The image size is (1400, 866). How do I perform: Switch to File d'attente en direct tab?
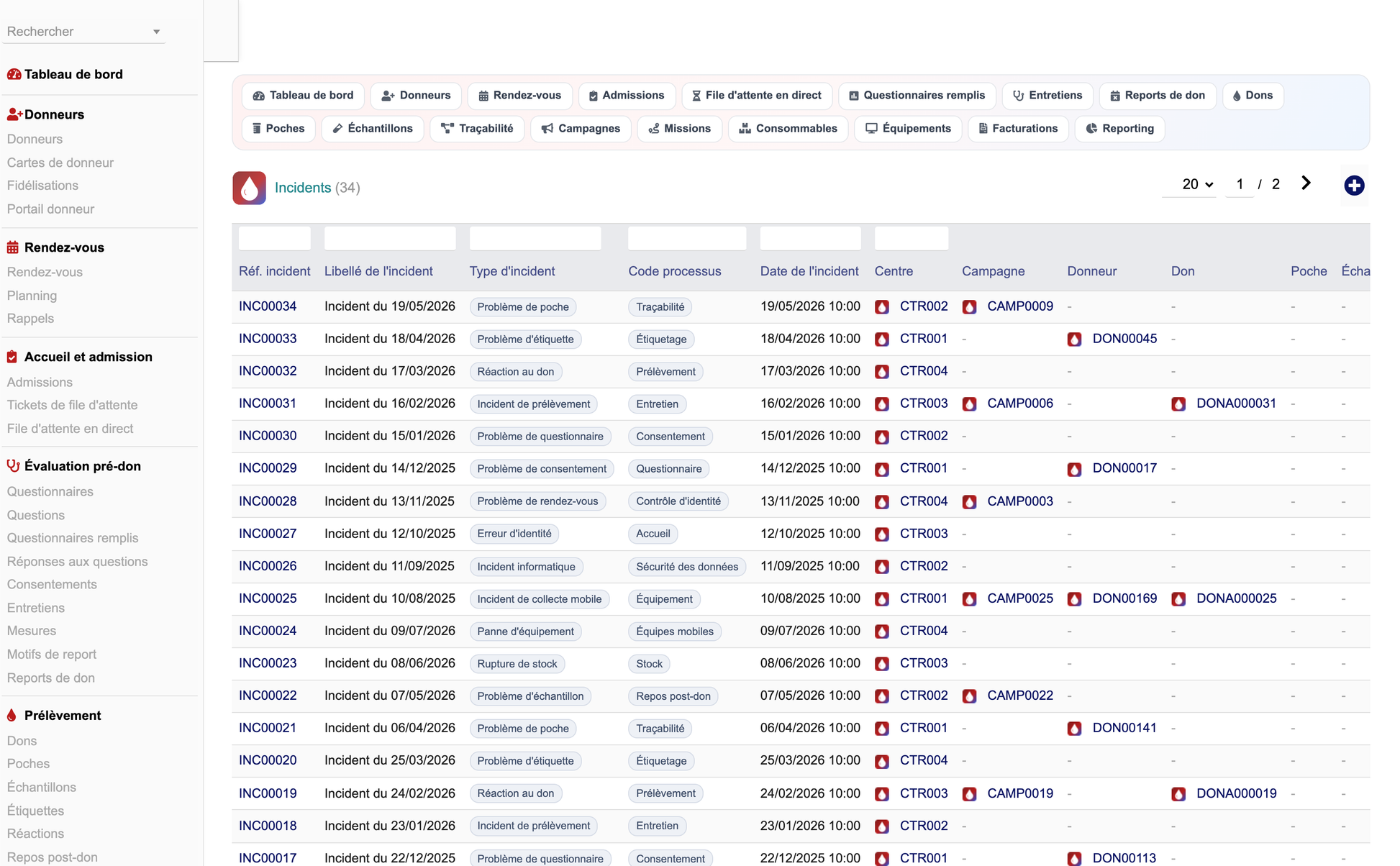pyautogui.click(x=757, y=96)
